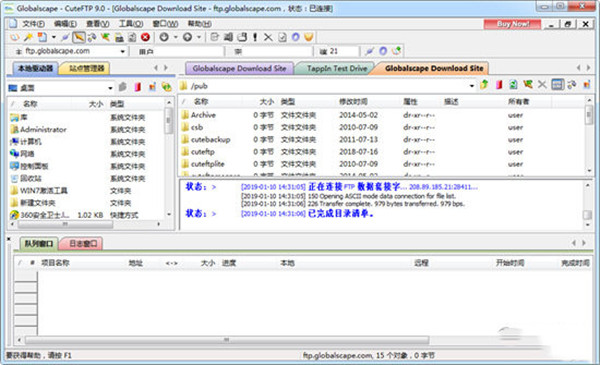The height and width of the screenshot is (365, 600).
Task: Click the remote Up one folder green arrow icon
Action: pos(484,85)
